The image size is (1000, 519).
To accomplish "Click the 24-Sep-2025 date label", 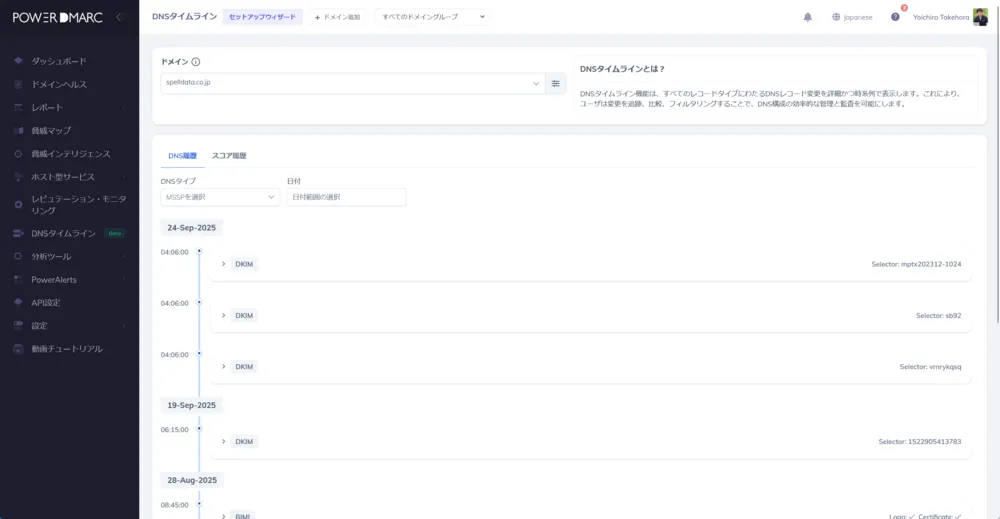I will (191, 228).
